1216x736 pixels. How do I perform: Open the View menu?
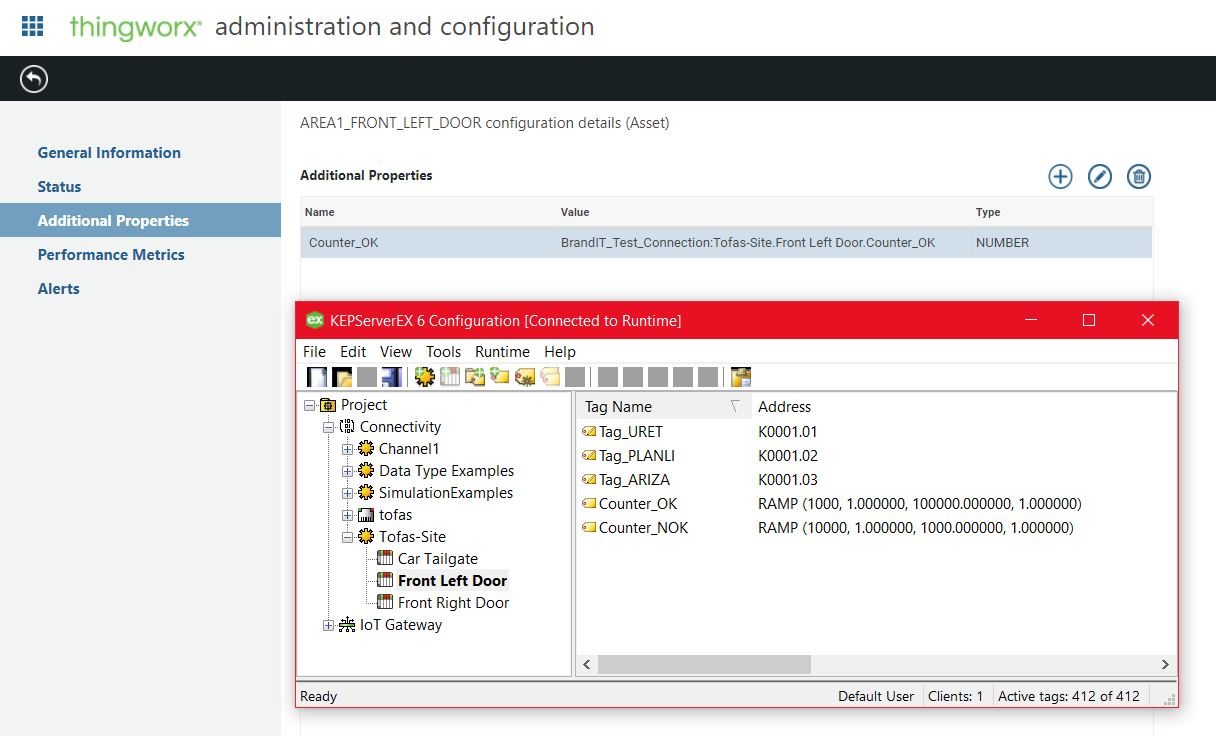tap(396, 352)
